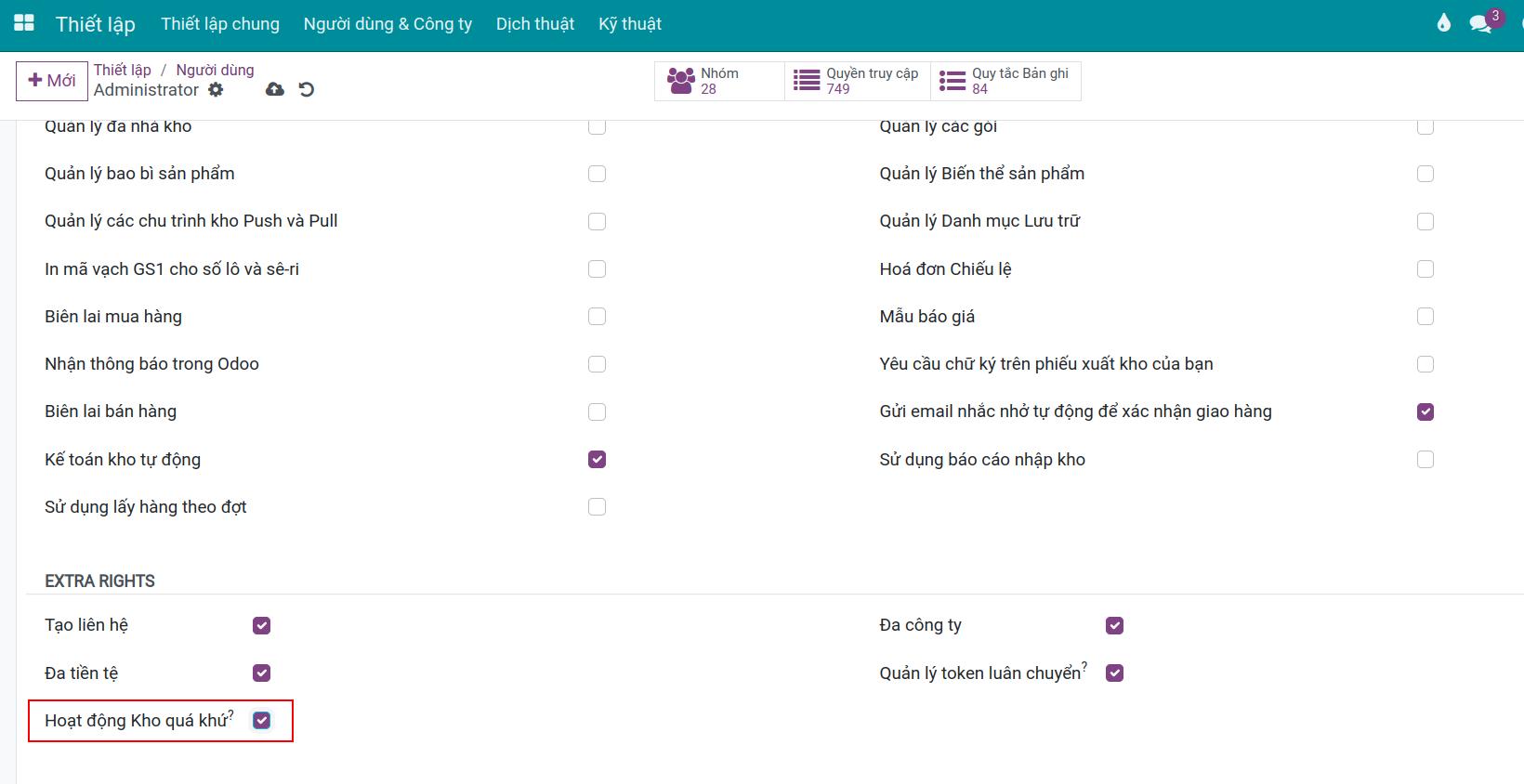
Task: Tick In mã vạch GS1 cho số lô checkbox
Action: (x=597, y=268)
